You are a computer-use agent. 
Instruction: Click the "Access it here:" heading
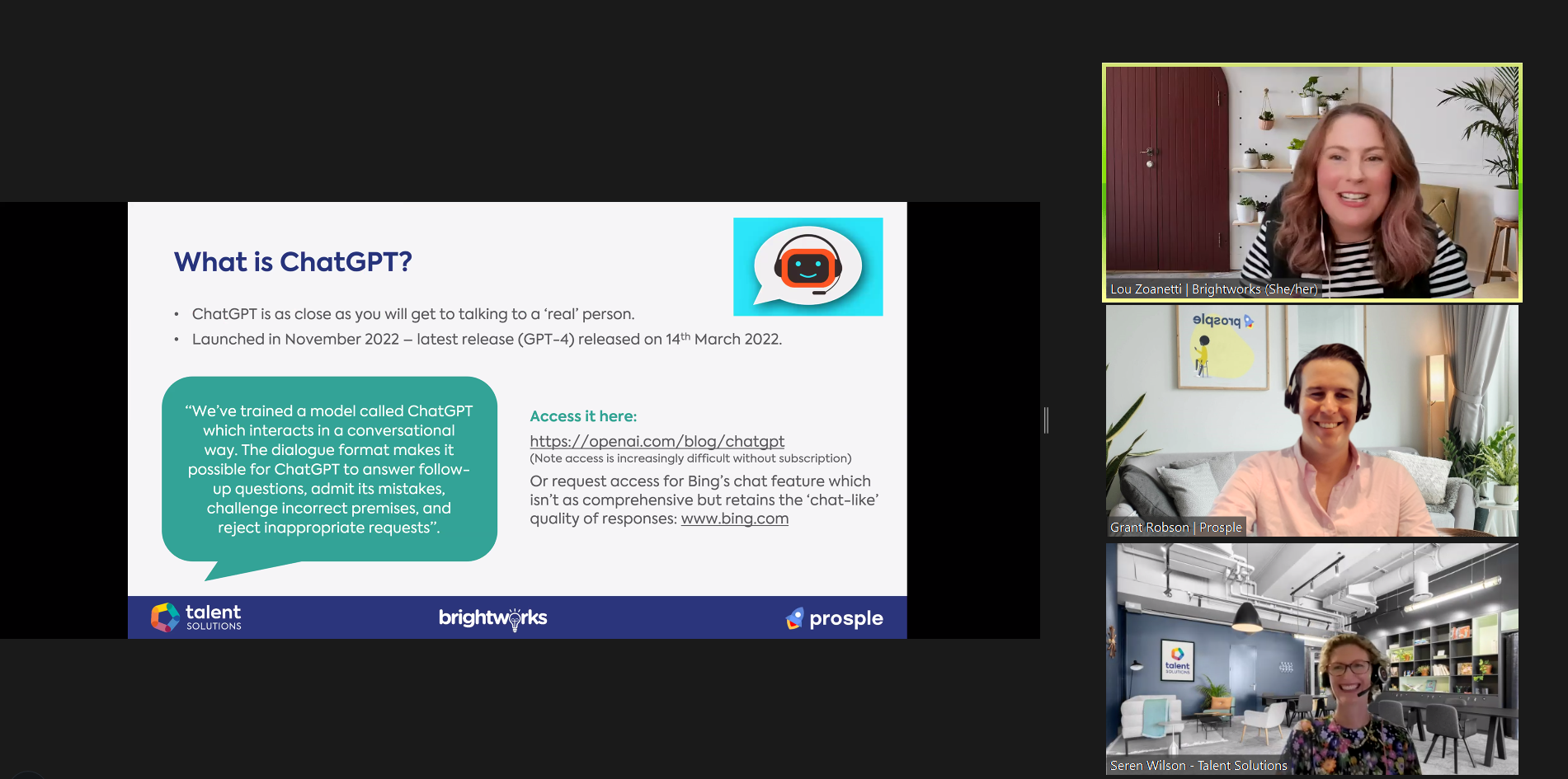click(x=583, y=416)
